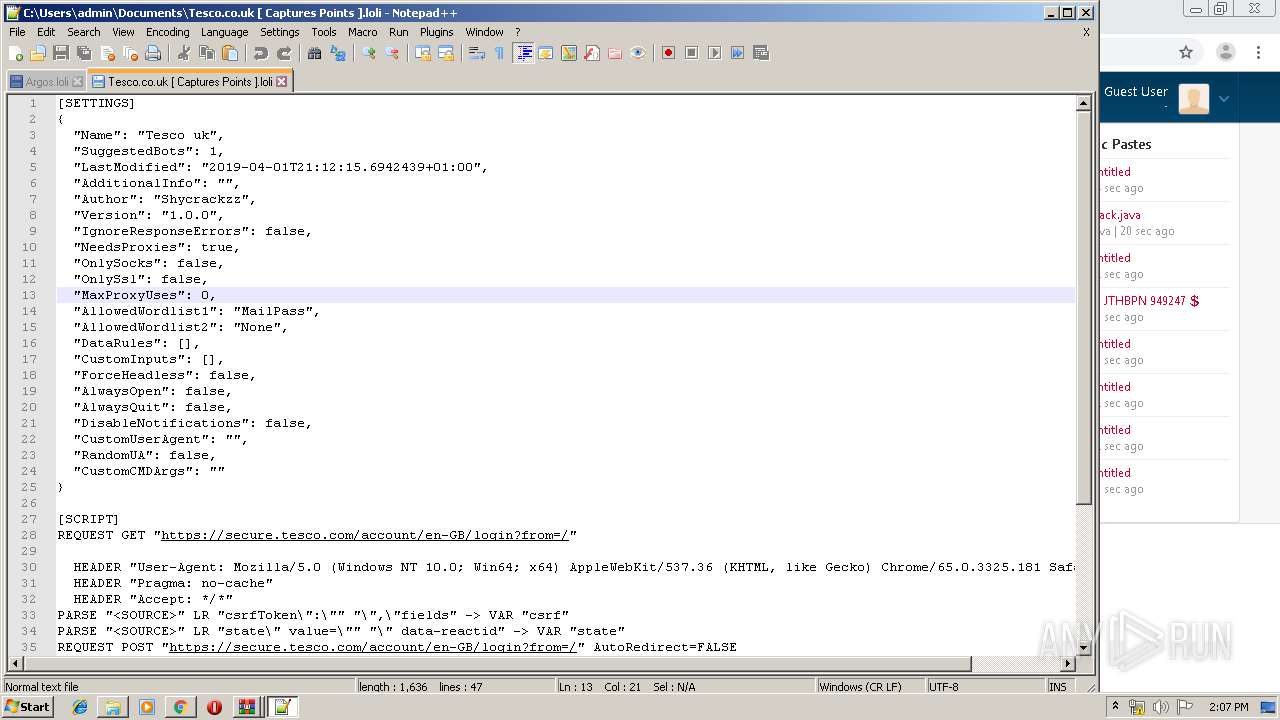Follow the tesco login URL on line 35
This screenshot has width=1280, height=720.
(373, 647)
